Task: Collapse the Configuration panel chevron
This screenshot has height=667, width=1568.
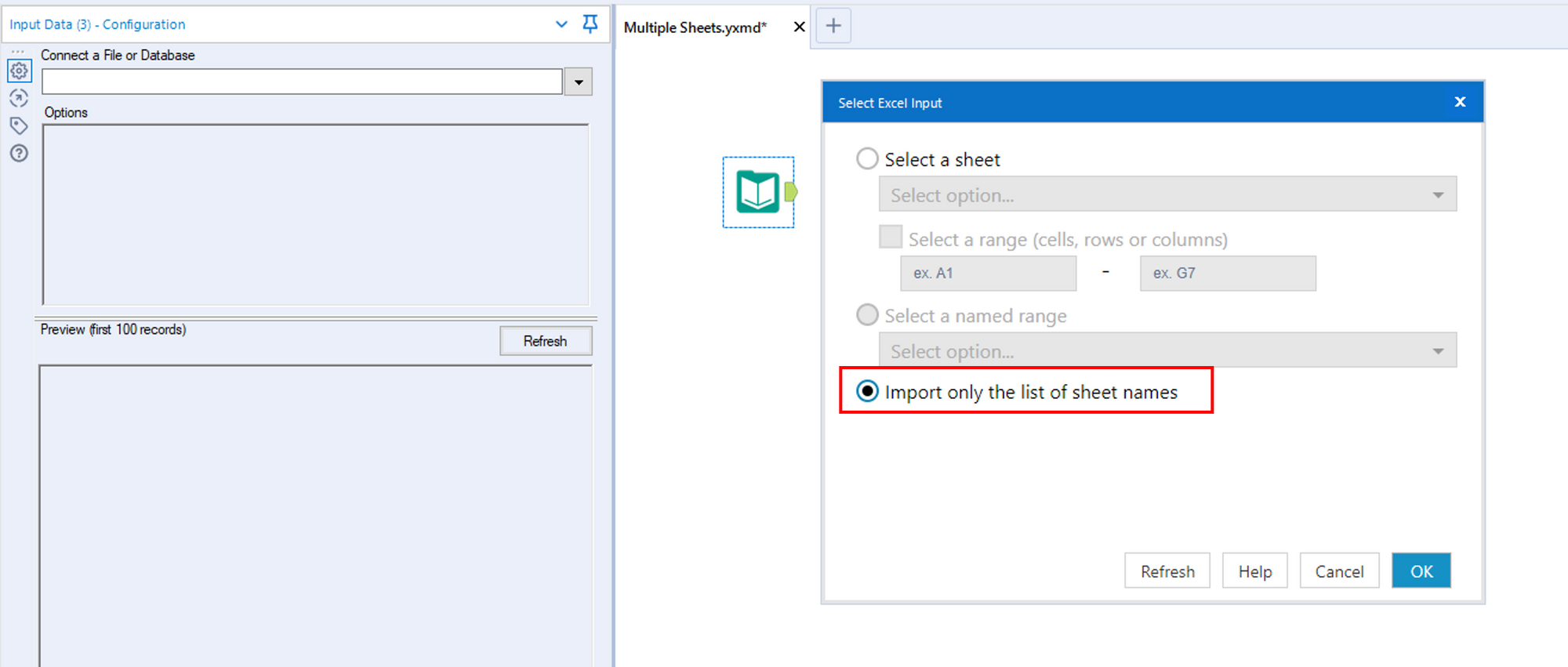Action: click(x=561, y=24)
